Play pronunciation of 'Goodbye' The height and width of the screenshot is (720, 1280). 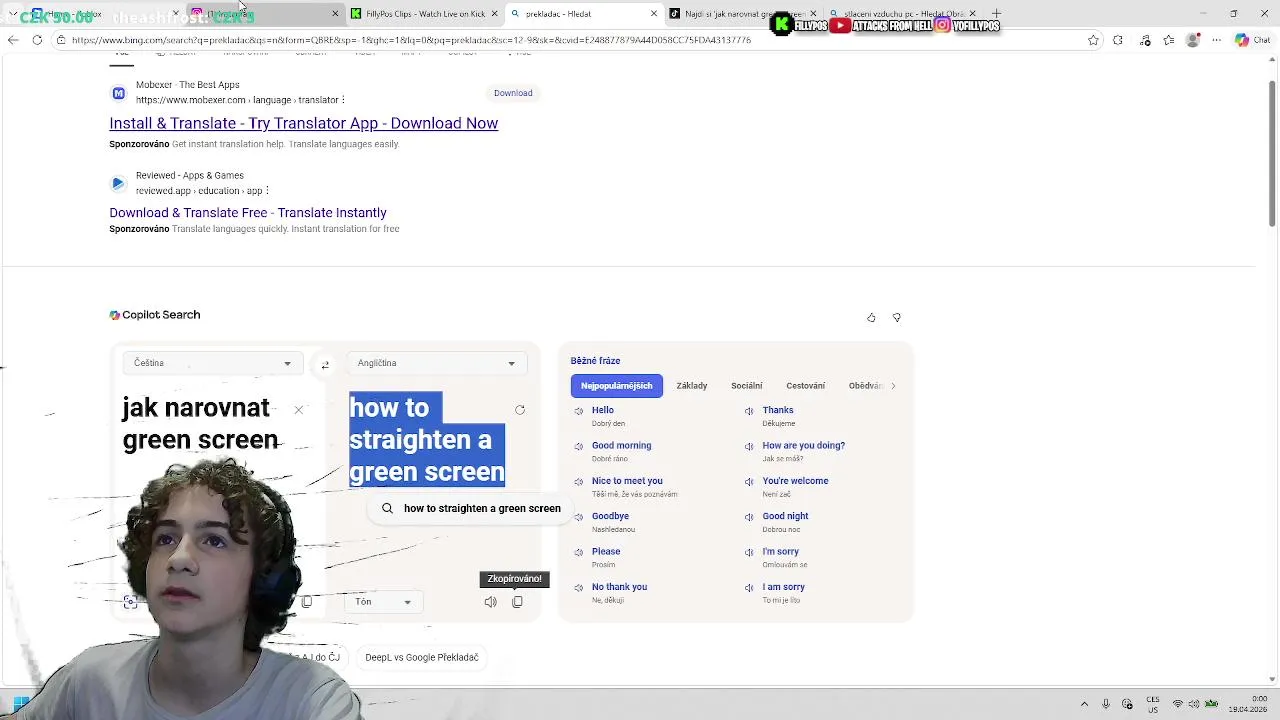[578, 517]
